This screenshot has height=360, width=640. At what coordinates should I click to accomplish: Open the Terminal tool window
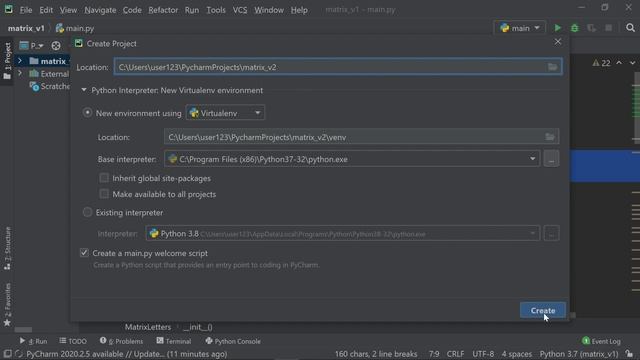pos(173,341)
